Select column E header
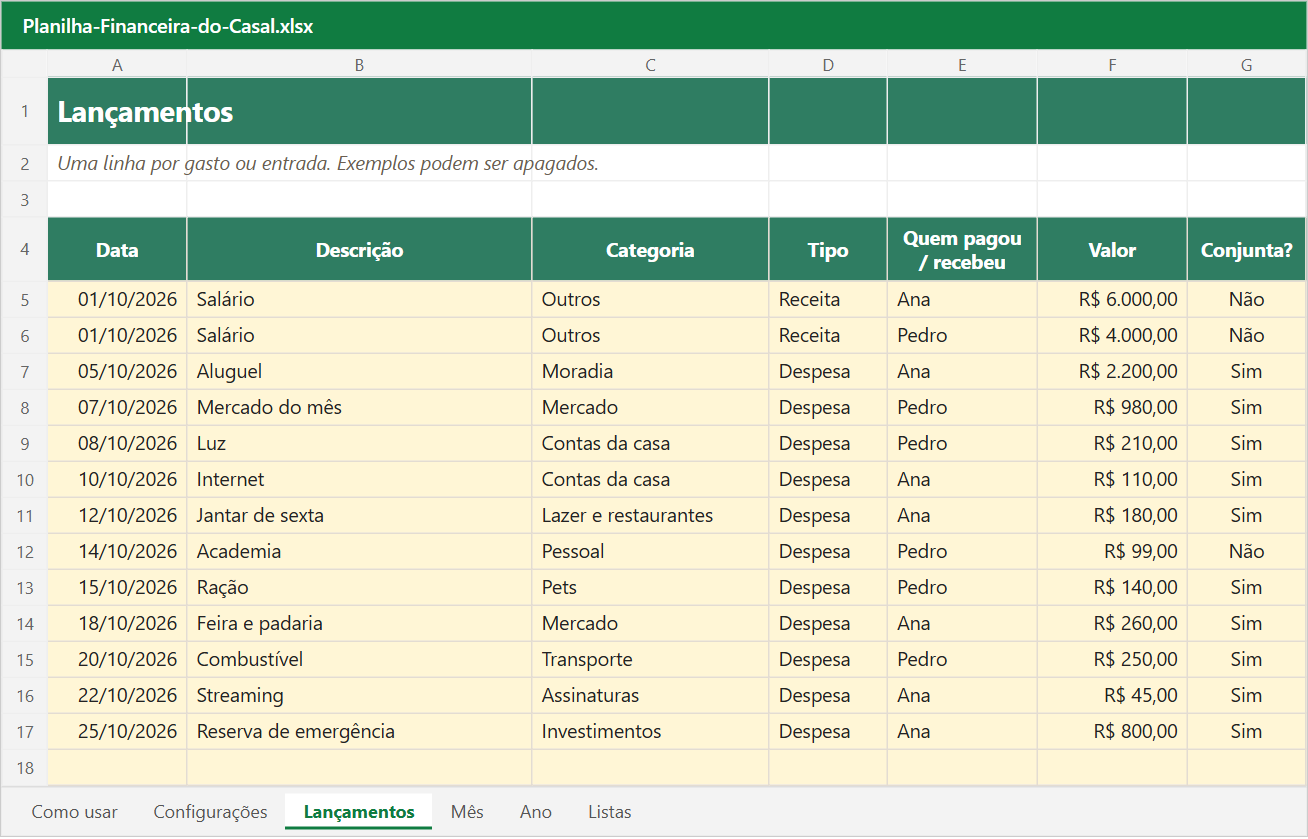The height and width of the screenshot is (839, 1308). tap(962, 65)
